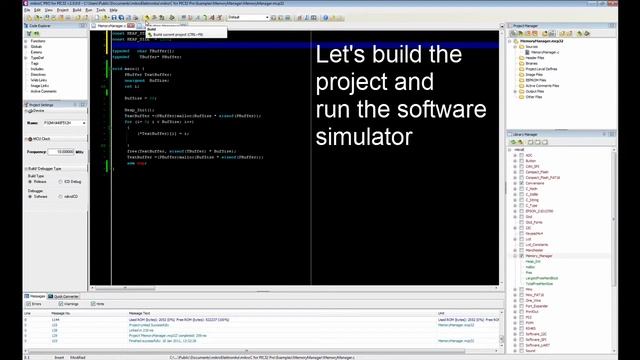Screen dimensions: 640x360
Task: Open the Tools menu
Action: point(101,10)
